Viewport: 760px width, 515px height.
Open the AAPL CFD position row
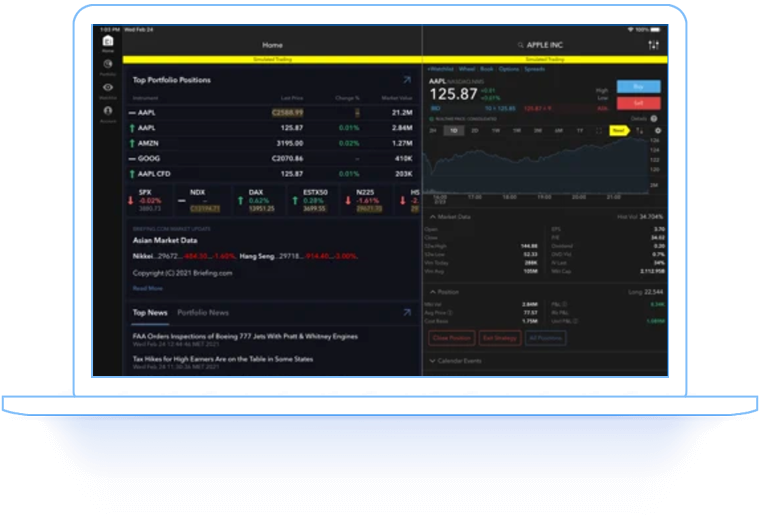(271, 174)
